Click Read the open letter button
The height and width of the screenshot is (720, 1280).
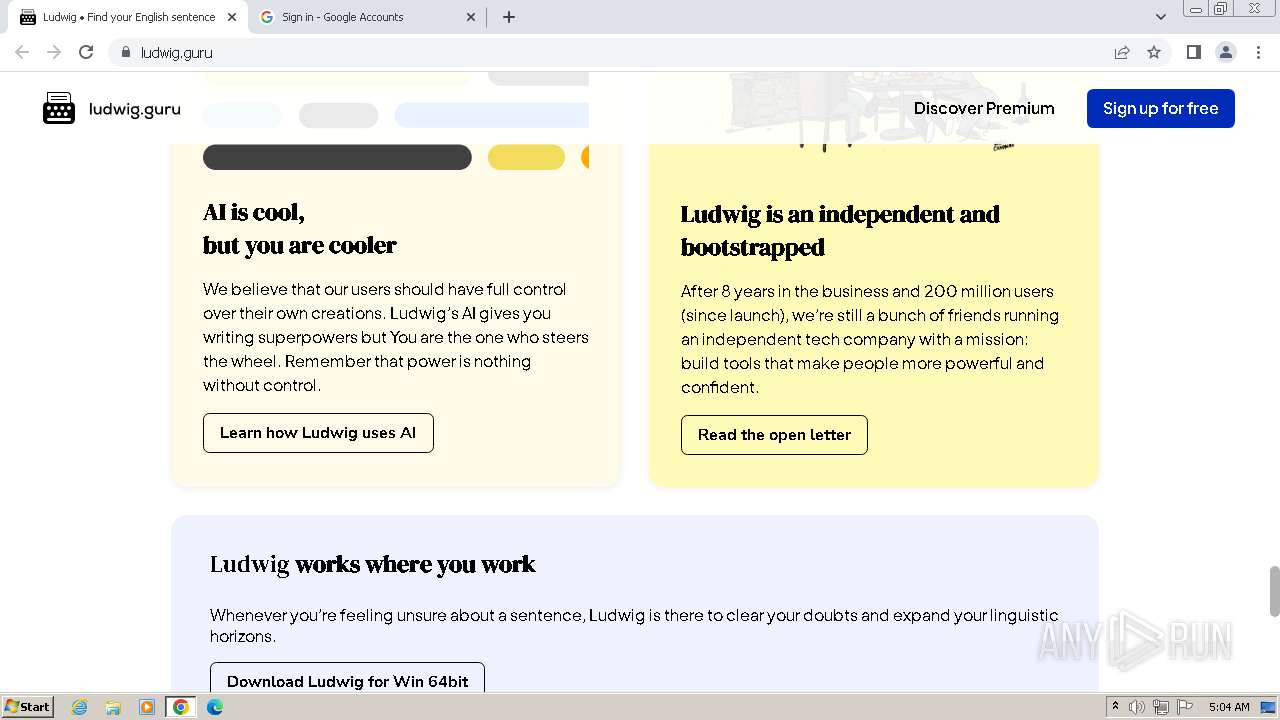(774, 435)
